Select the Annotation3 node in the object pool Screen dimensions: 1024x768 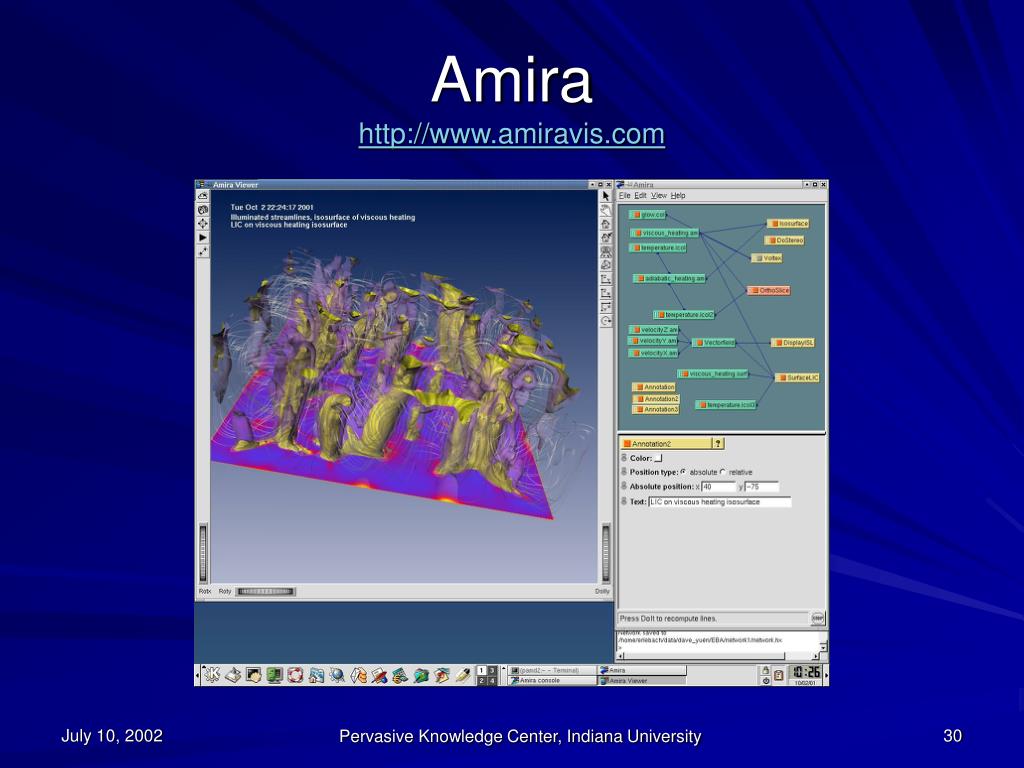click(656, 409)
